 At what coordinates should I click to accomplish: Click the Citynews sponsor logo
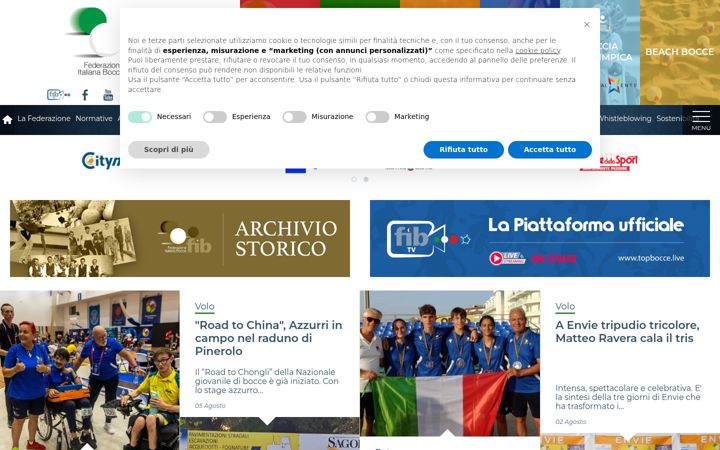101,161
